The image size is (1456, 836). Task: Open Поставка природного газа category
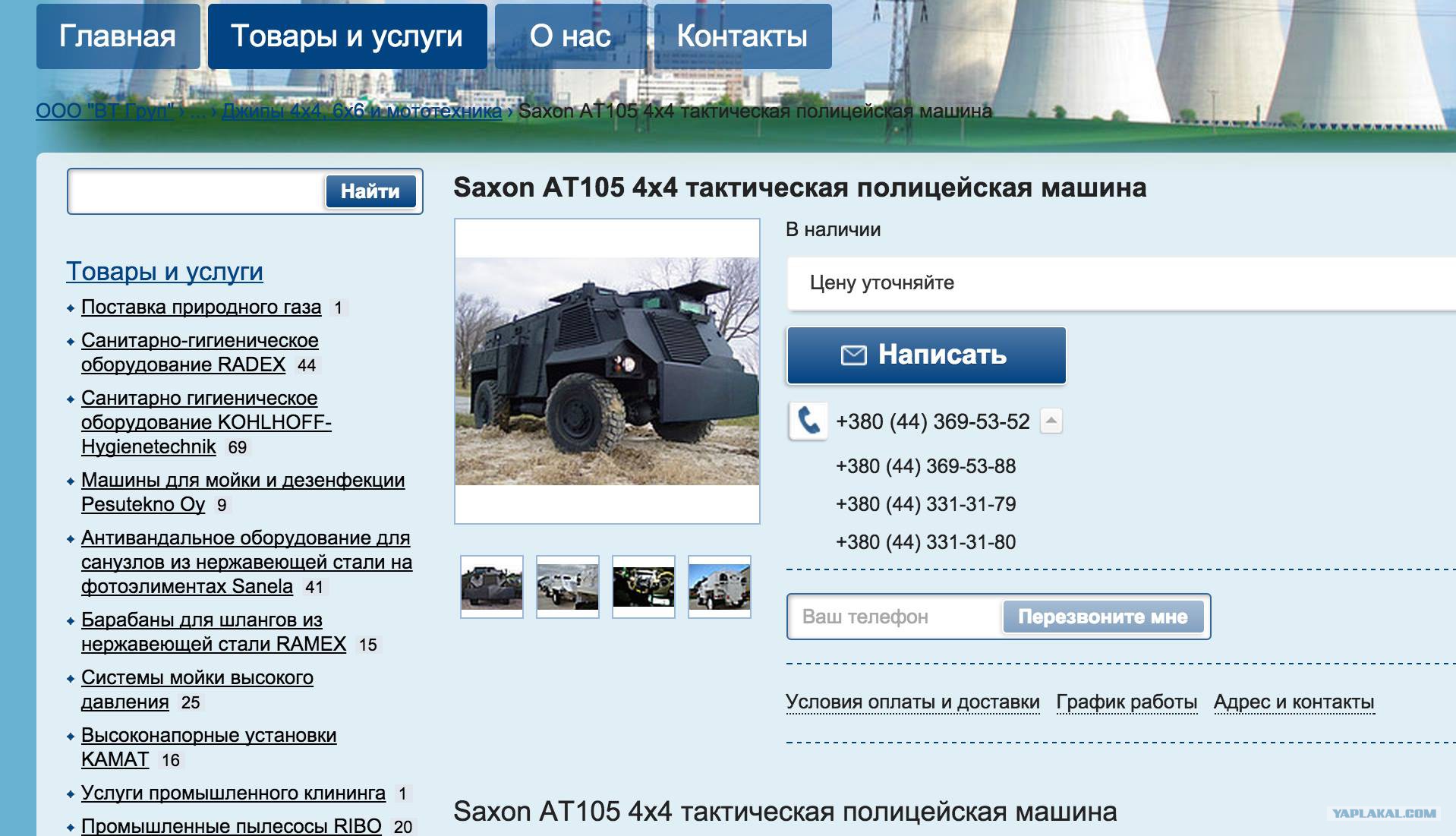point(201,307)
